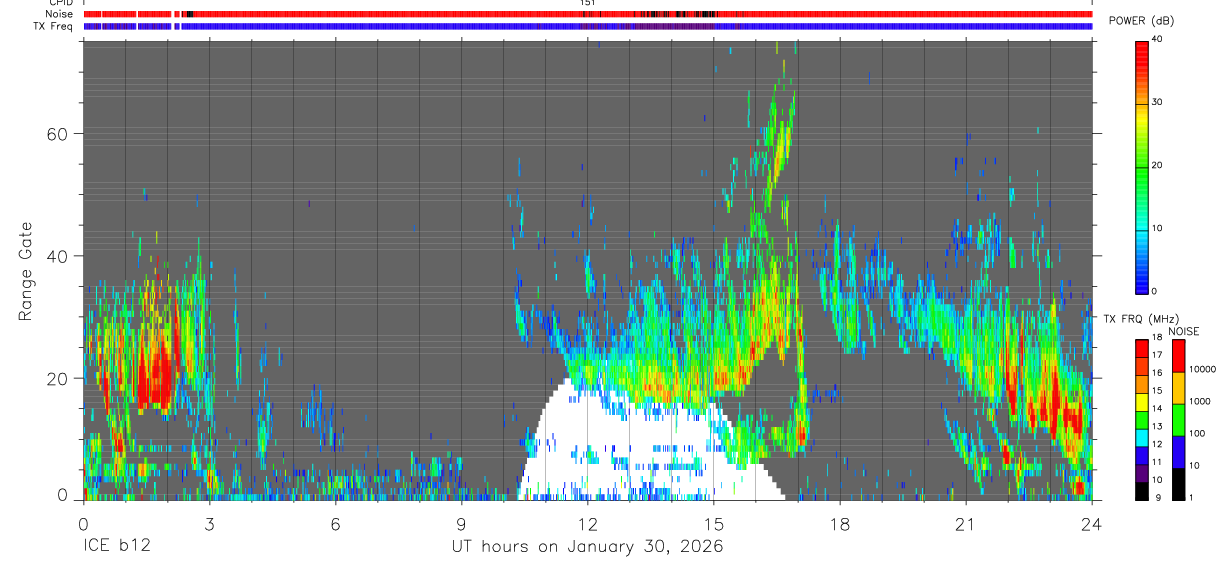Click the TX Freq row label at top
Image resolution: width=1228 pixels, height=567 pixels.
pos(52,25)
